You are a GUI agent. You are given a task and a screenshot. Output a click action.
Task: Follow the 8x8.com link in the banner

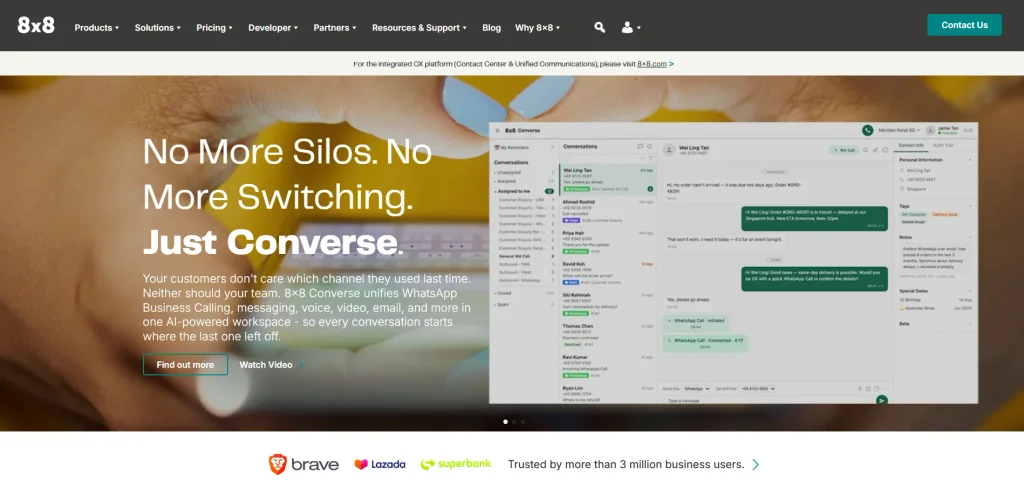click(652, 64)
